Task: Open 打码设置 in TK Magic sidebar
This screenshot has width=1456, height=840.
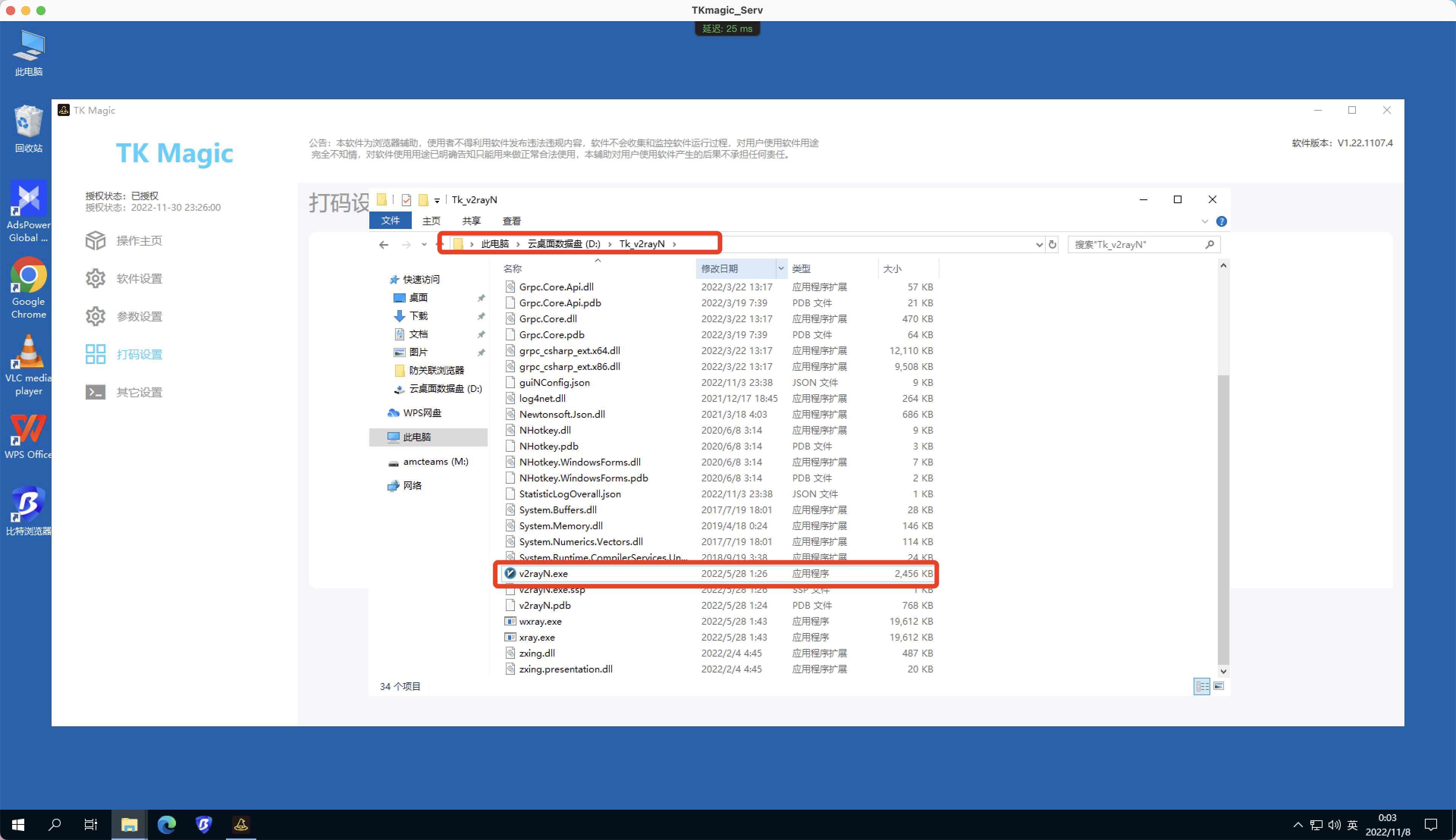Action: coord(139,354)
